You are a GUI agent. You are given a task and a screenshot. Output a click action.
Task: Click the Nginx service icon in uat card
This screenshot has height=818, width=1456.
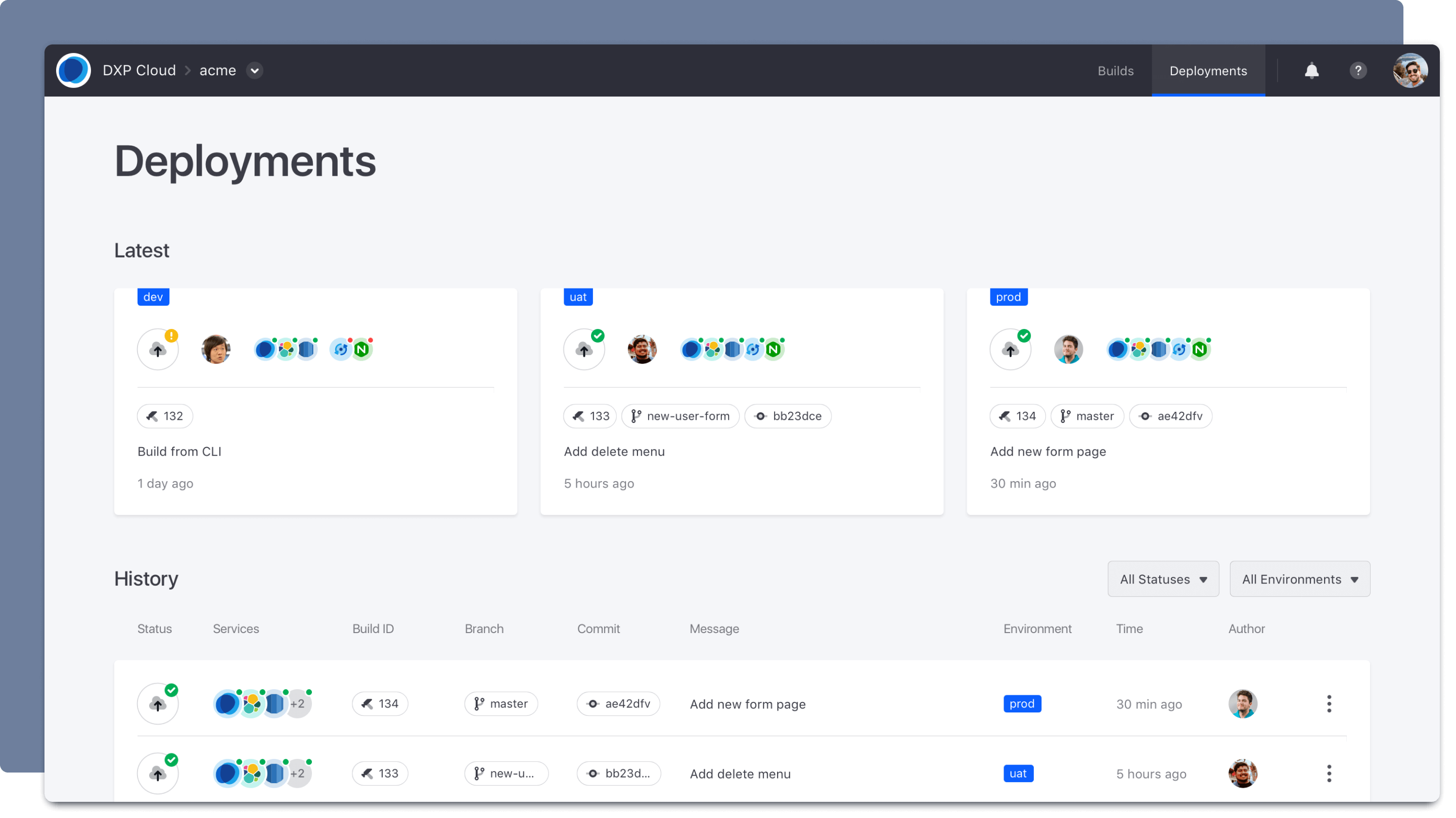[774, 350]
